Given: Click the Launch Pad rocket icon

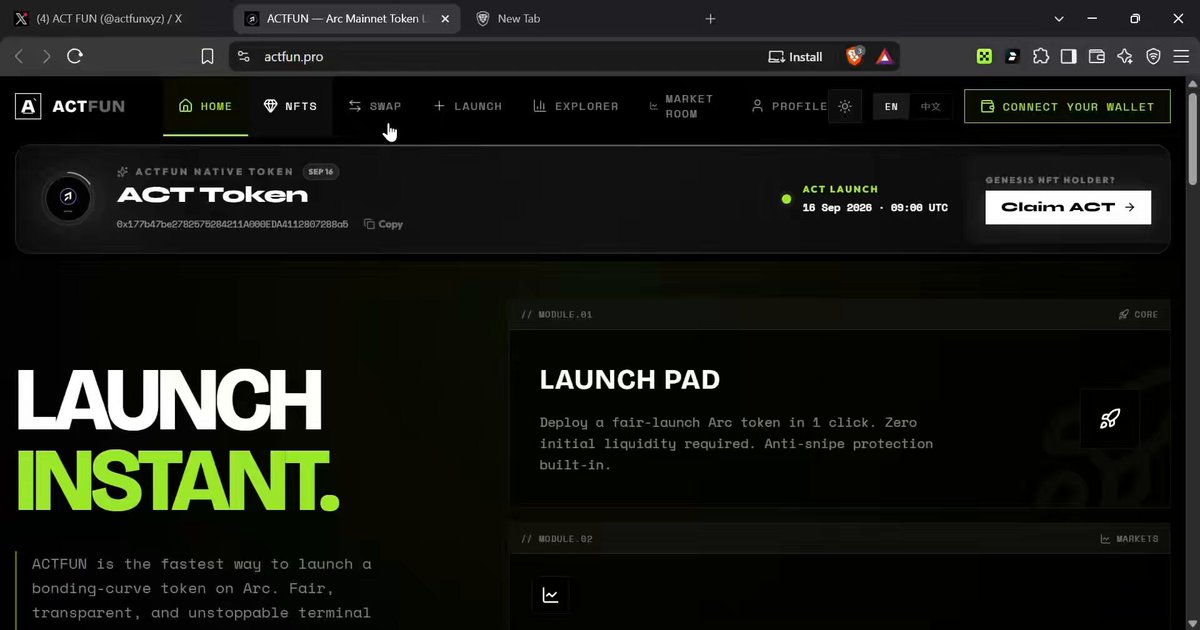Looking at the screenshot, I should (x=1109, y=419).
